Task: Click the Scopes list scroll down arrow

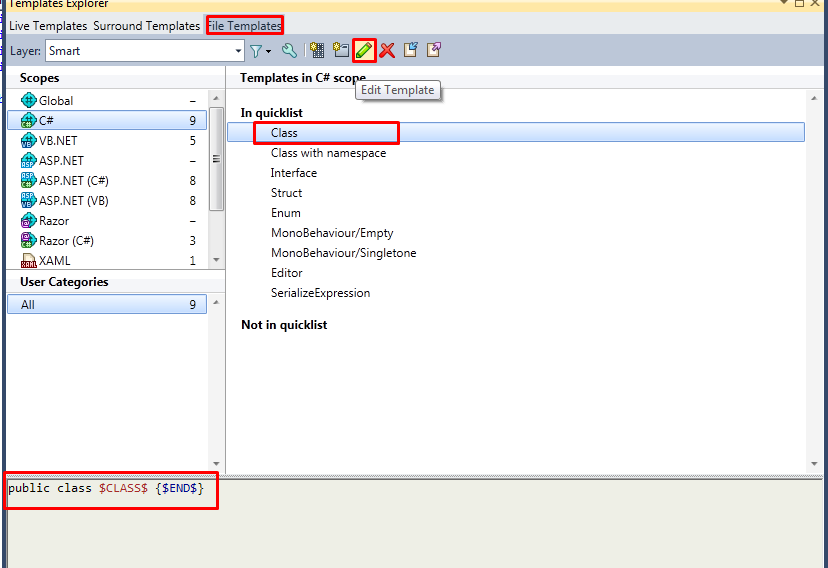Action: (x=216, y=260)
